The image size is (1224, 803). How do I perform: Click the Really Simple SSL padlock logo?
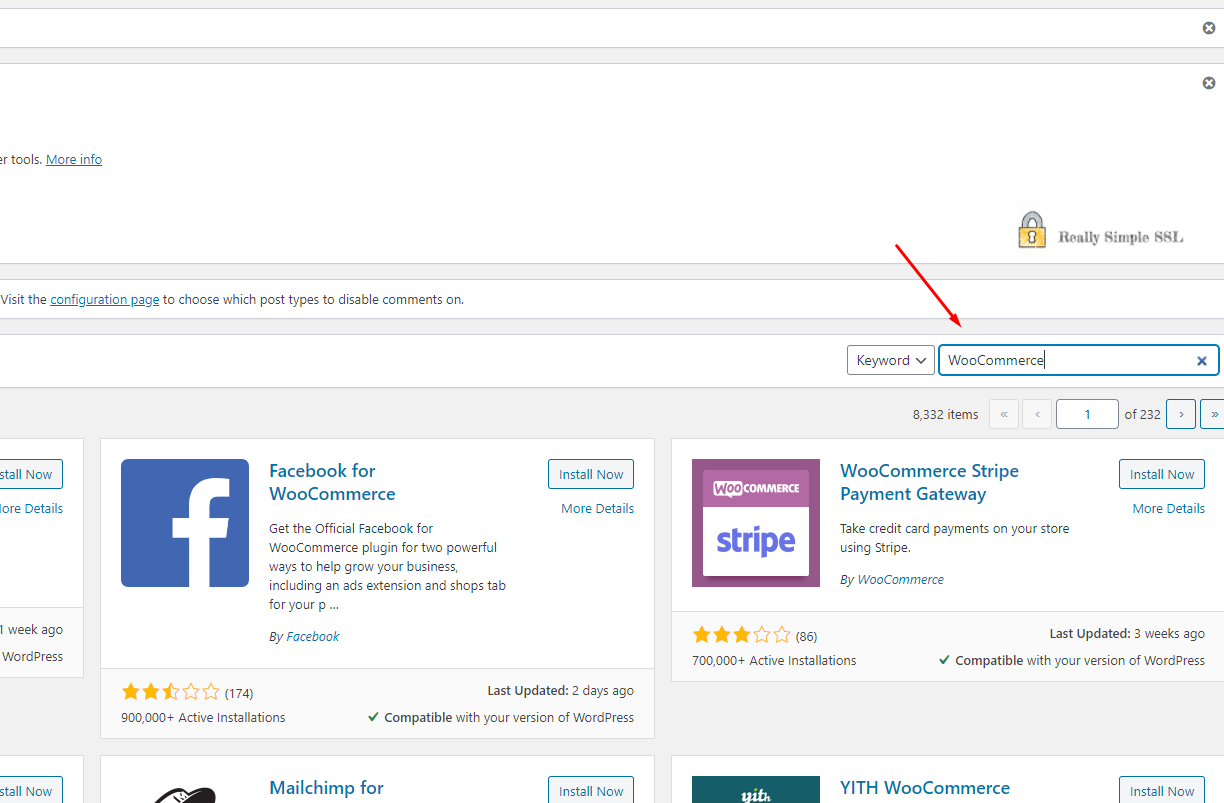point(1032,230)
